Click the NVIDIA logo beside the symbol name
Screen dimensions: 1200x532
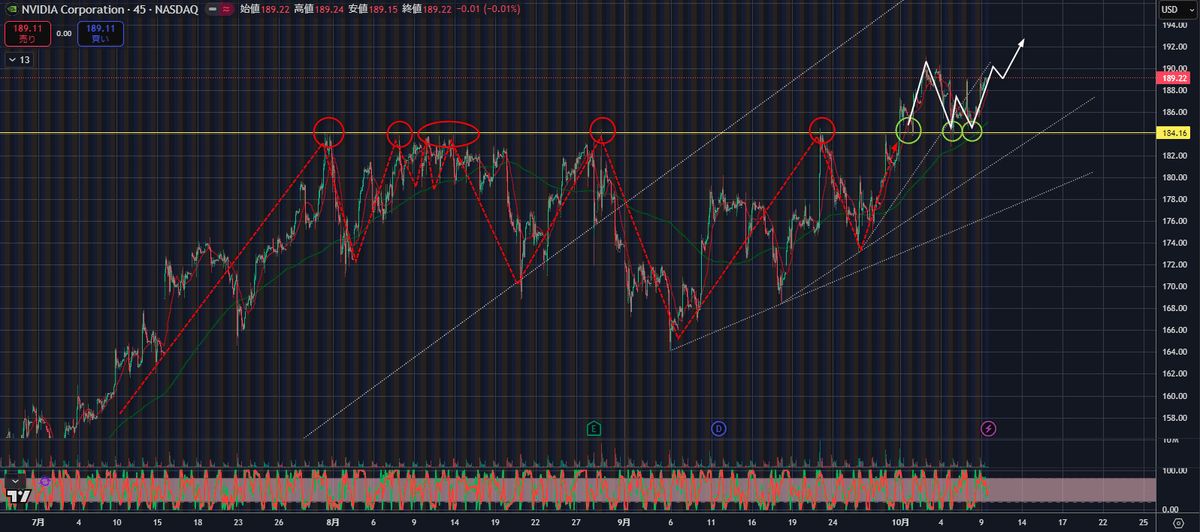[x=12, y=10]
